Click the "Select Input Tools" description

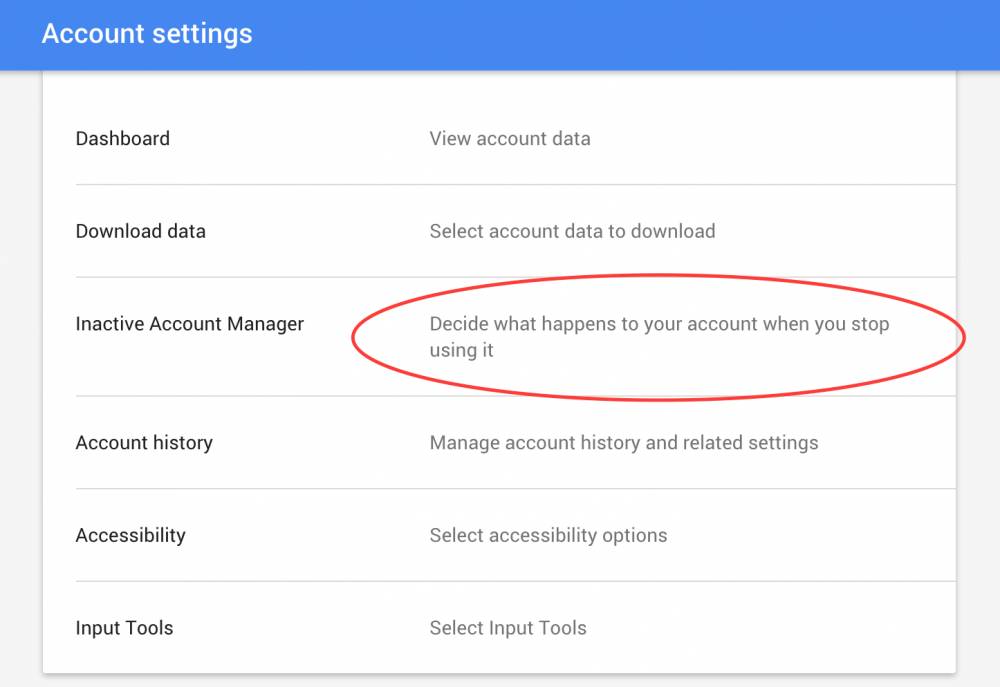[x=508, y=628]
